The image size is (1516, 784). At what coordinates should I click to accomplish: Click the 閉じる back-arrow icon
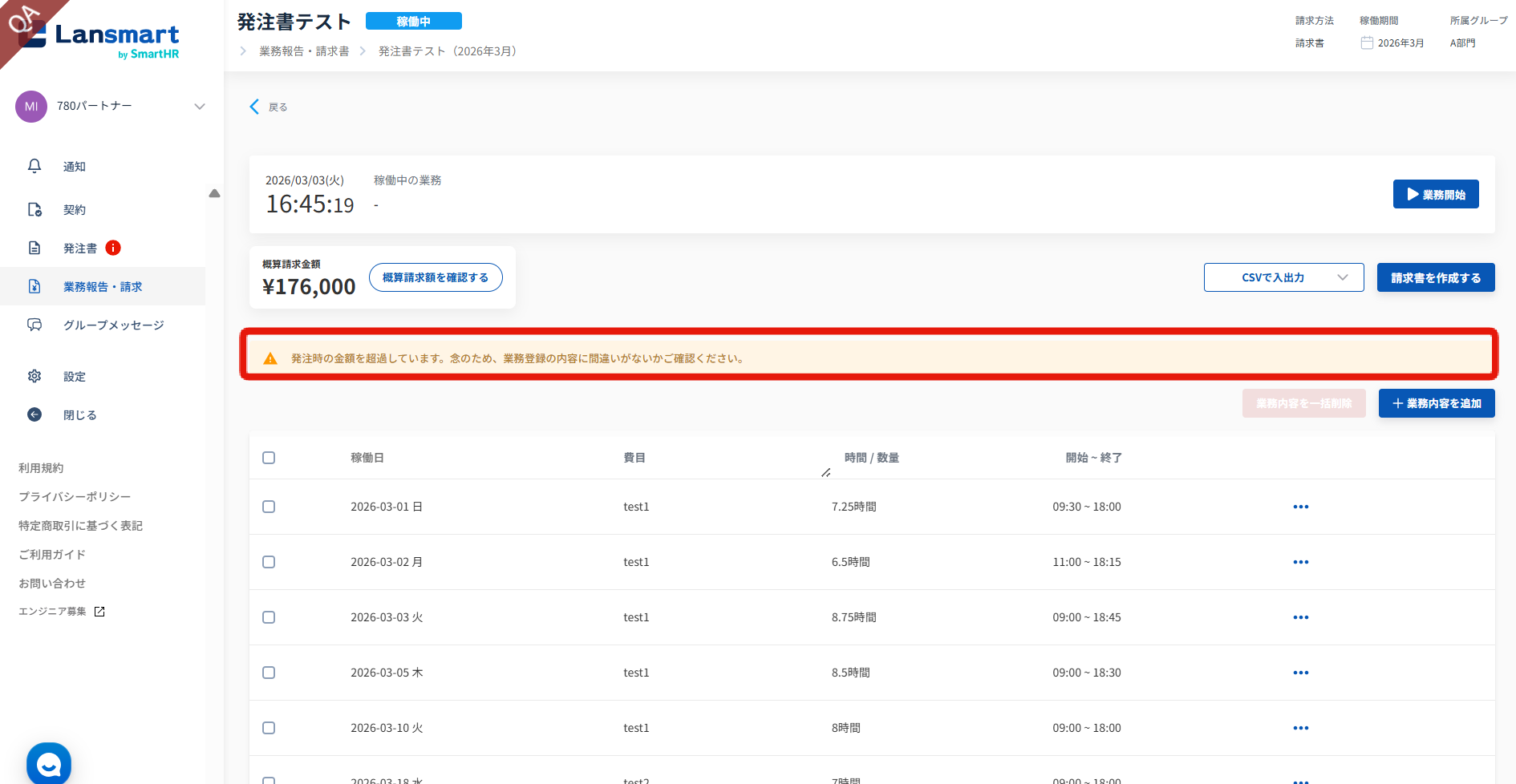click(x=34, y=414)
